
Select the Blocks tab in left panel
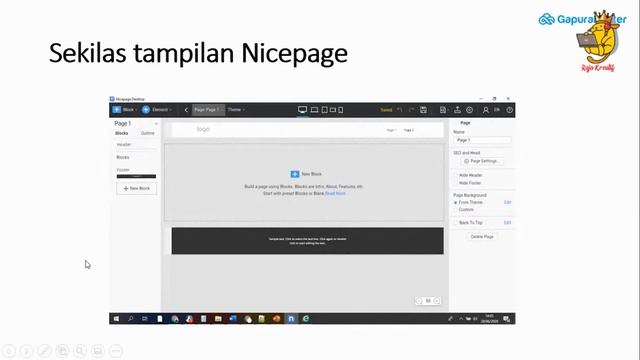pos(122,133)
